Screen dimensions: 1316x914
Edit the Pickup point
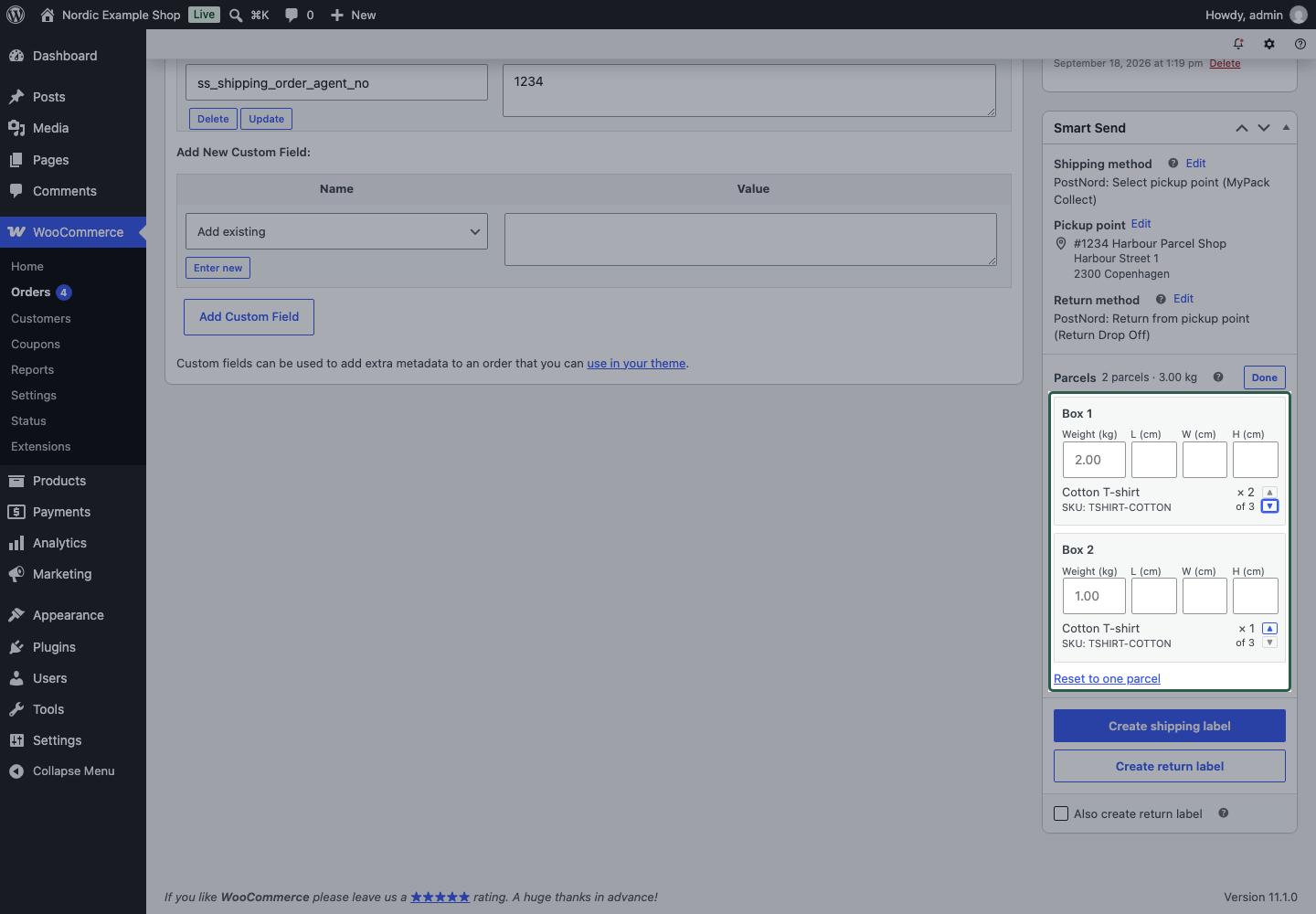pyautogui.click(x=1141, y=224)
